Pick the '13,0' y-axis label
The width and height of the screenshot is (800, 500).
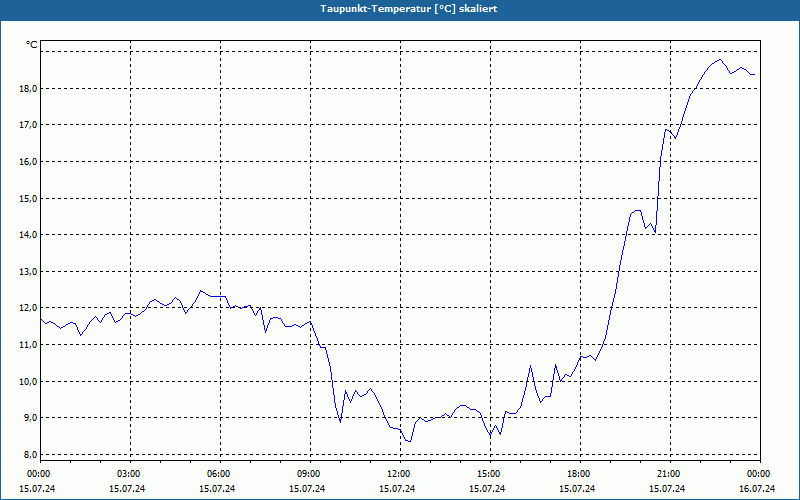28,271
